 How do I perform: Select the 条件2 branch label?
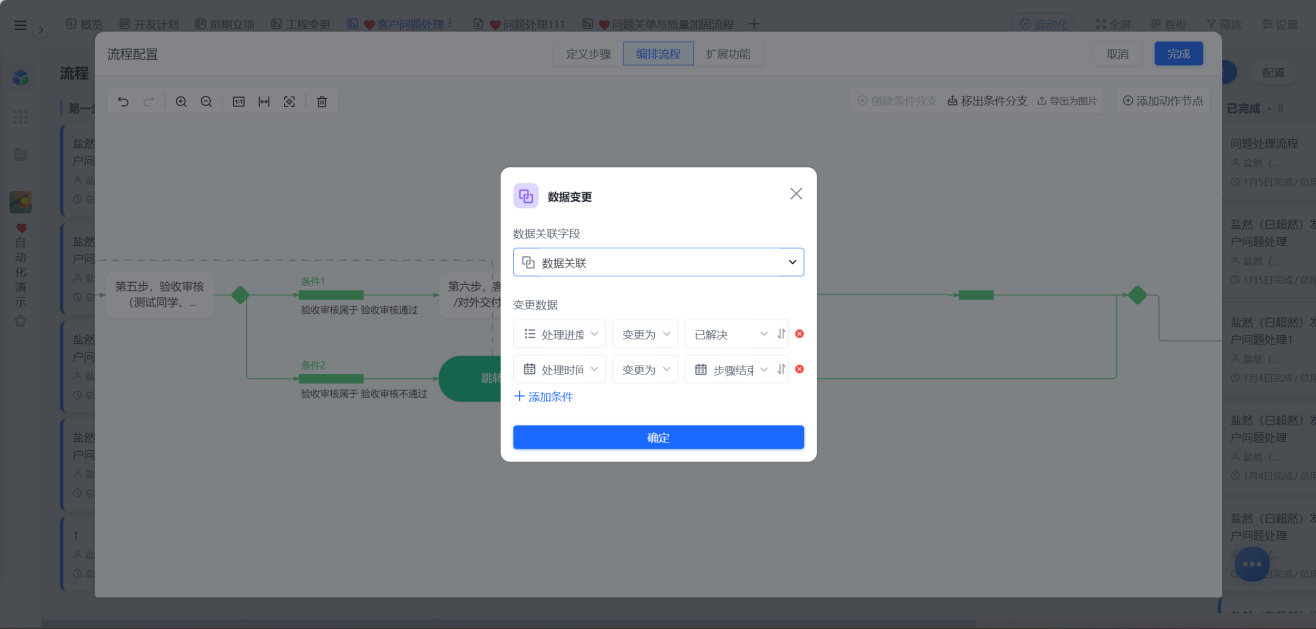click(313, 366)
